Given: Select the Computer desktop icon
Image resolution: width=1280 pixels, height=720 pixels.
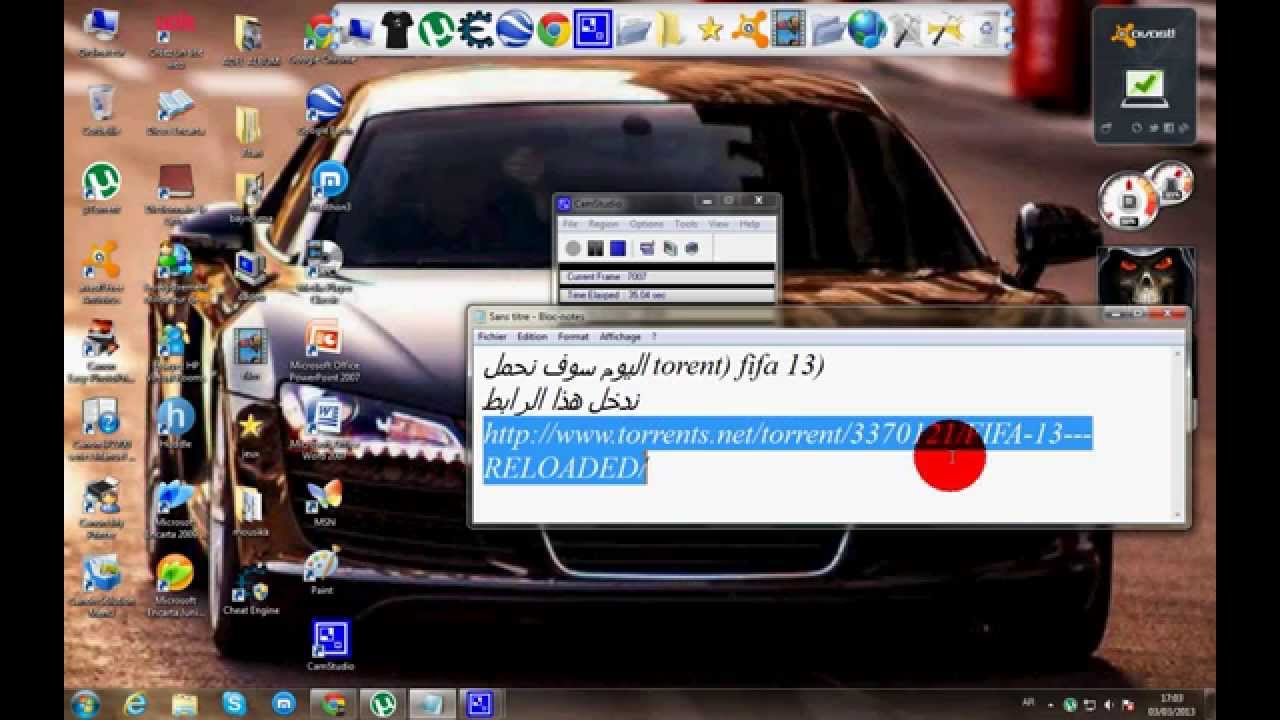Looking at the screenshot, I should (x=100, y=32).
